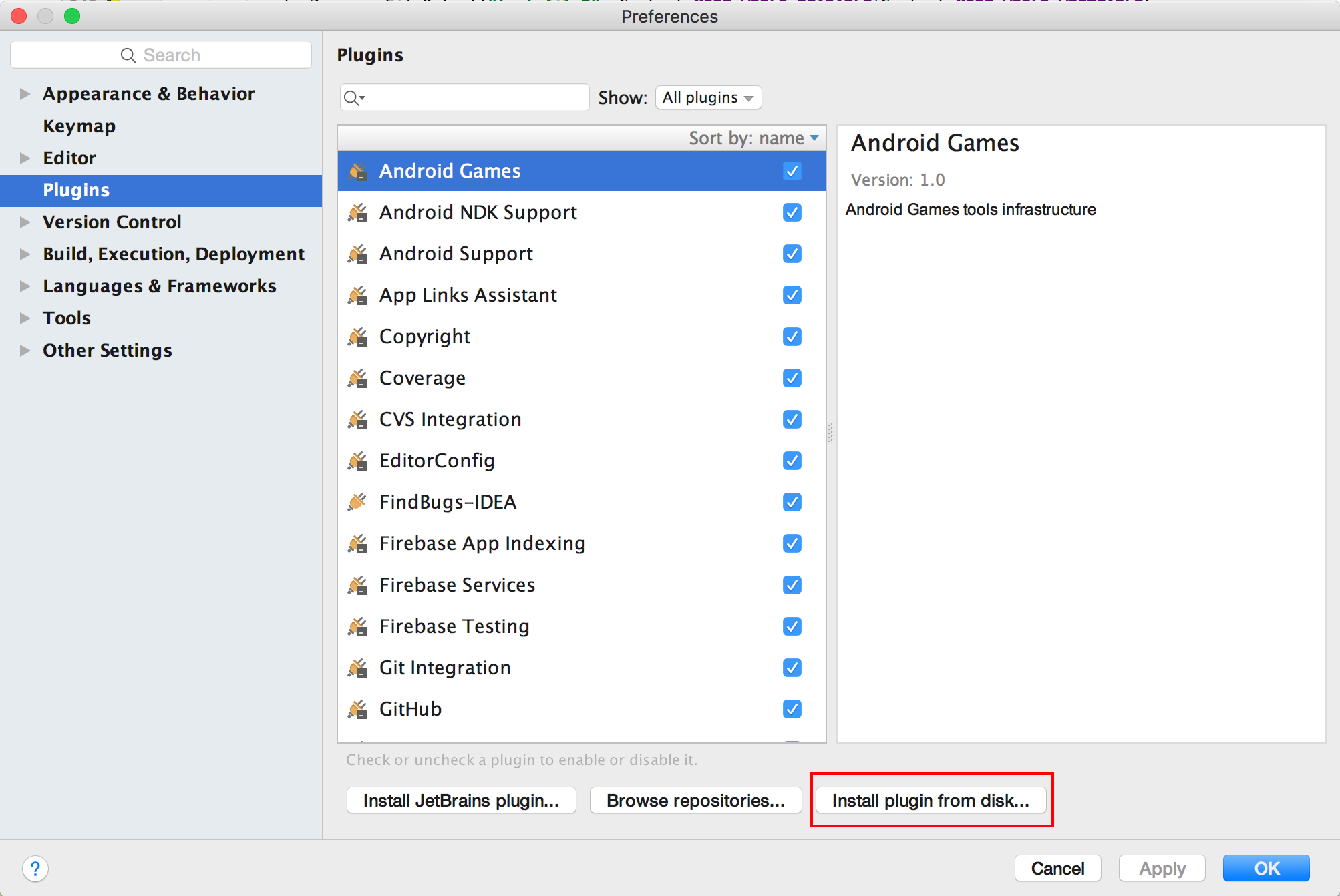Disable the Git Integration checkbox
Image resolution: width=1340 pixels, height=896 pixels.
(792, 668)
